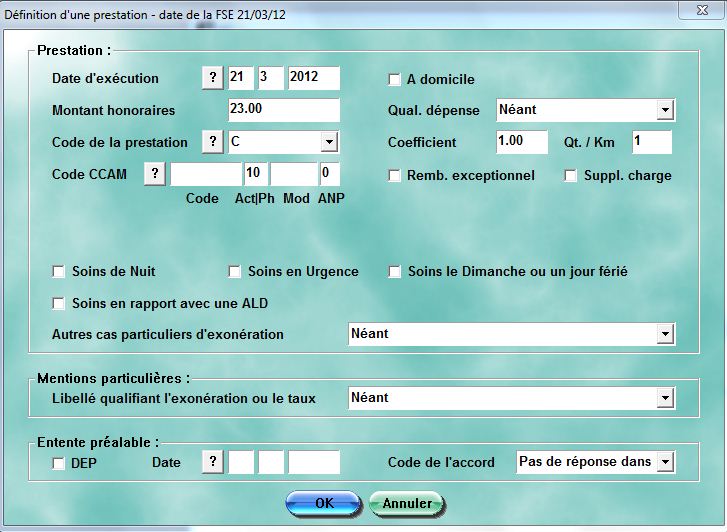
Task: Enable the A domicile checkbox
Action: (x=394, y=80)
